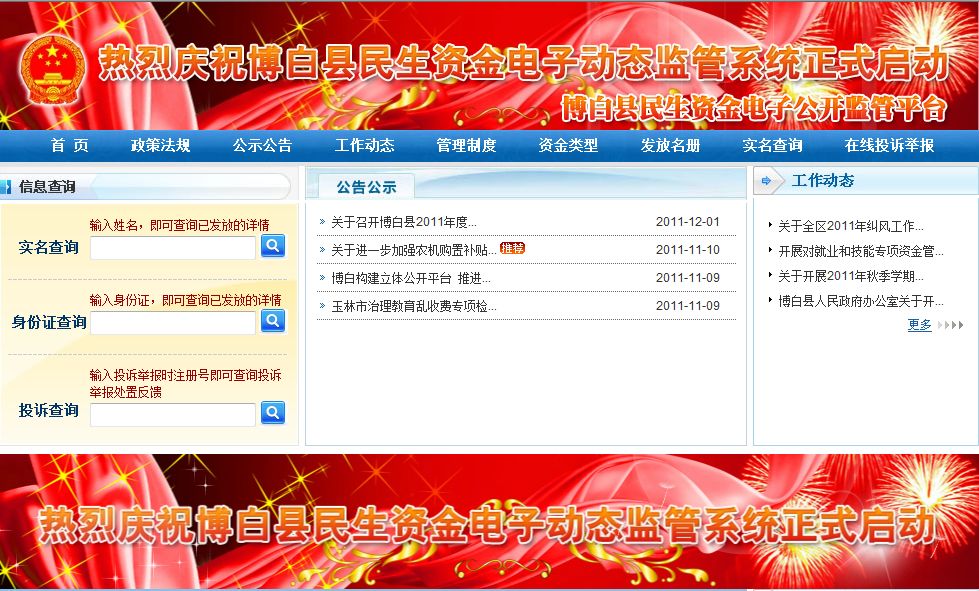Click the 更多 link under 工作动态
This screenshot has width=979, height=591.
tap(919, 325)
